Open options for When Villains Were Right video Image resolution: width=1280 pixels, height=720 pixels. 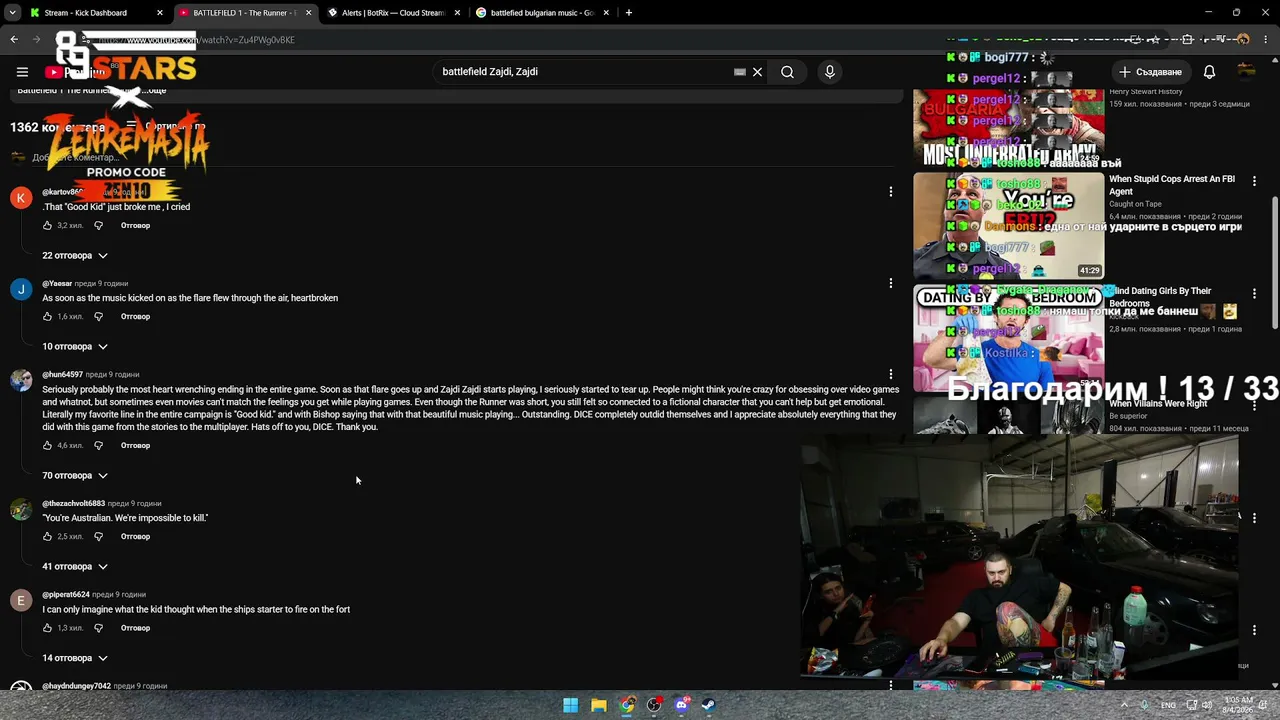(x=1254, y=405)
